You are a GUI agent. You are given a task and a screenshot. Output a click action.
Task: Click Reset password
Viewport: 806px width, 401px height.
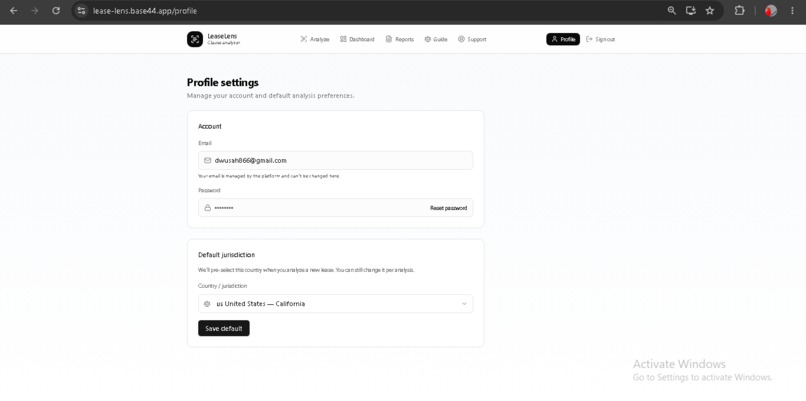point(448,208)
